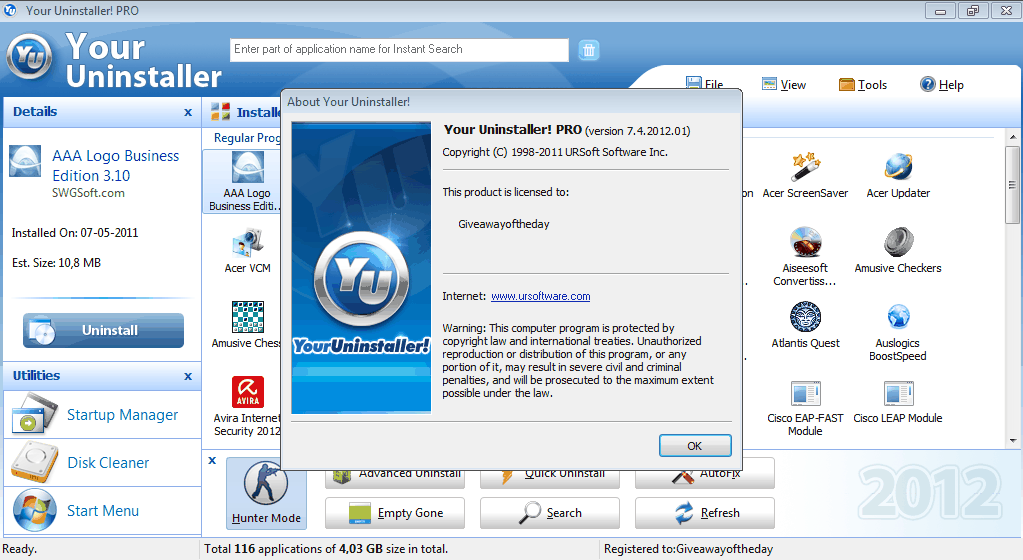Click the Instant Search input field
This screenshot has height=560, width=1023.
point(399,50)
